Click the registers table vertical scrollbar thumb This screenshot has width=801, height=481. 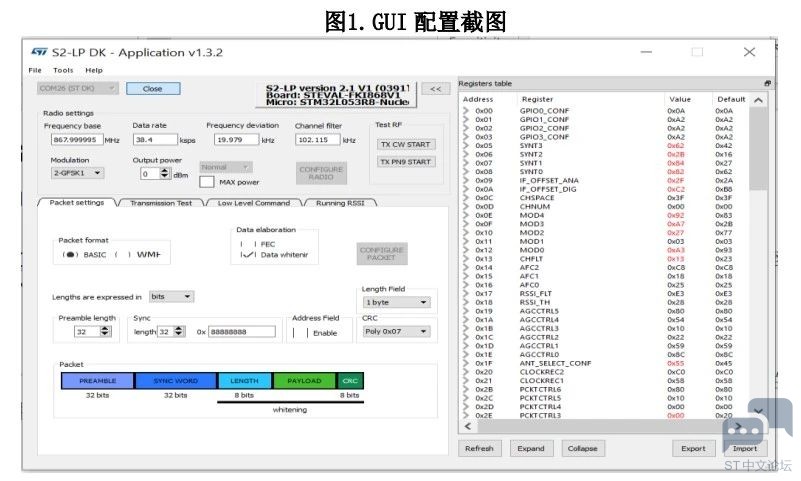pyautogui.click(x=758, y=148)
